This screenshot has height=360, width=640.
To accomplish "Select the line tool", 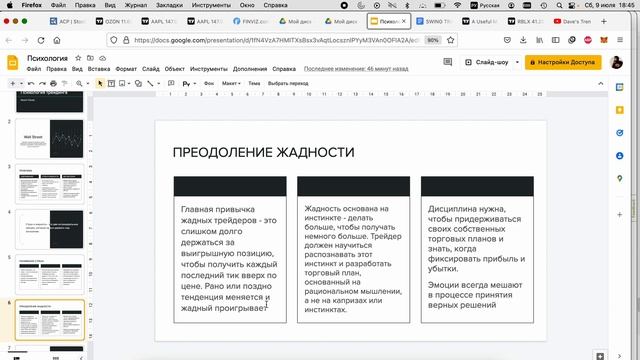I will coord(150,83).
